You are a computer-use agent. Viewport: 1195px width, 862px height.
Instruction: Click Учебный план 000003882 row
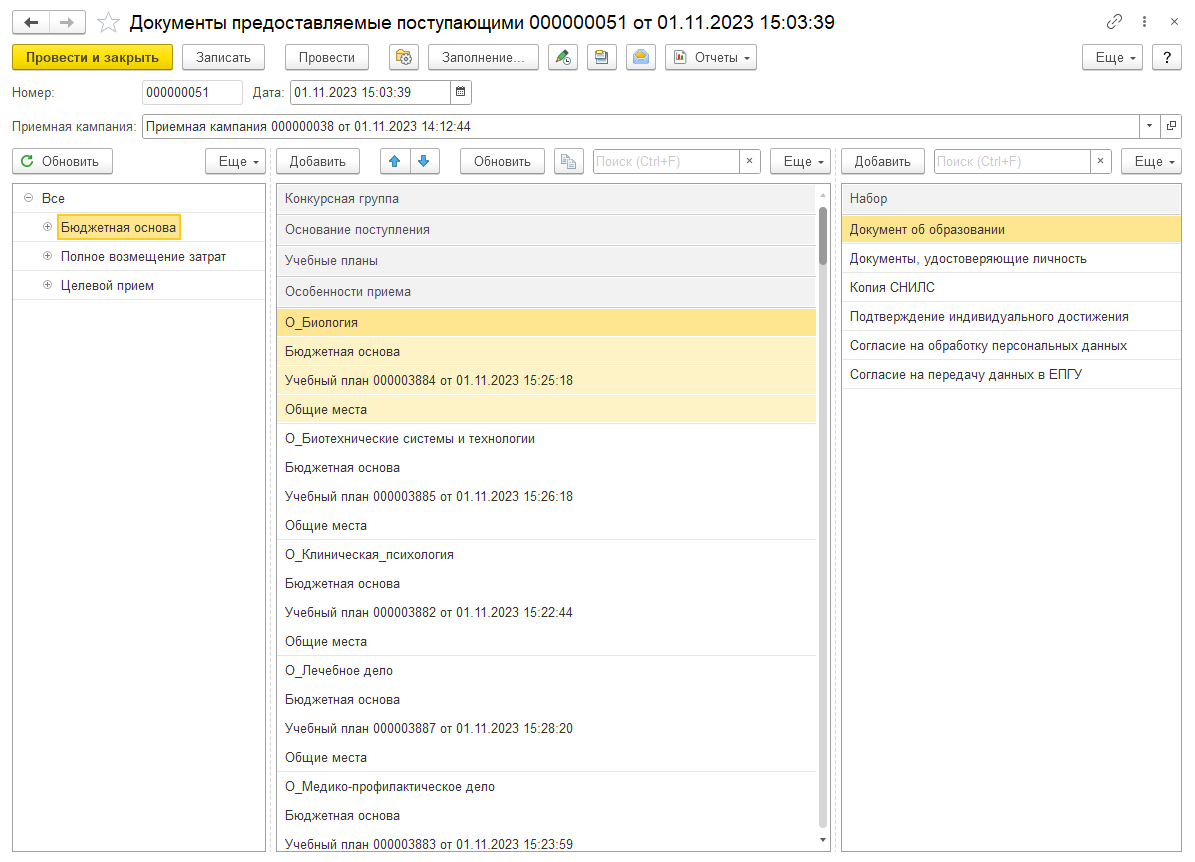[546, 612]
